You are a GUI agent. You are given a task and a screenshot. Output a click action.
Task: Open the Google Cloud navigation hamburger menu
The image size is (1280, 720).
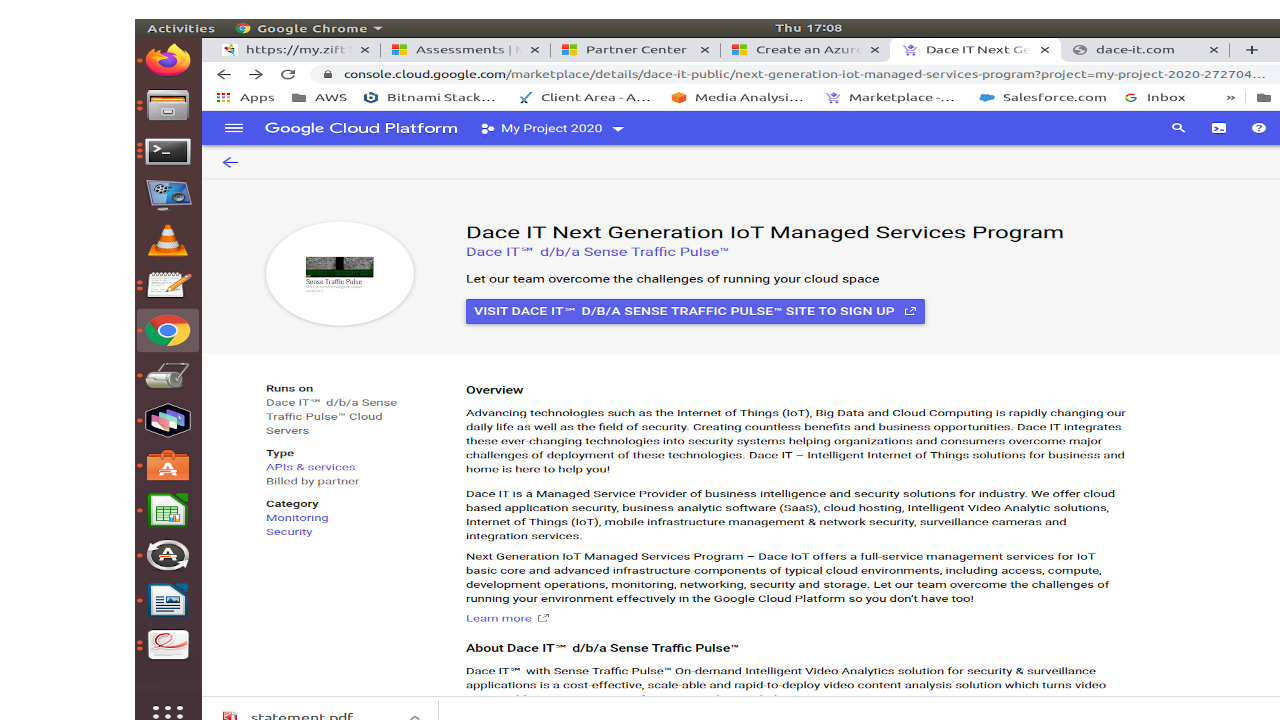click(234, 128)
